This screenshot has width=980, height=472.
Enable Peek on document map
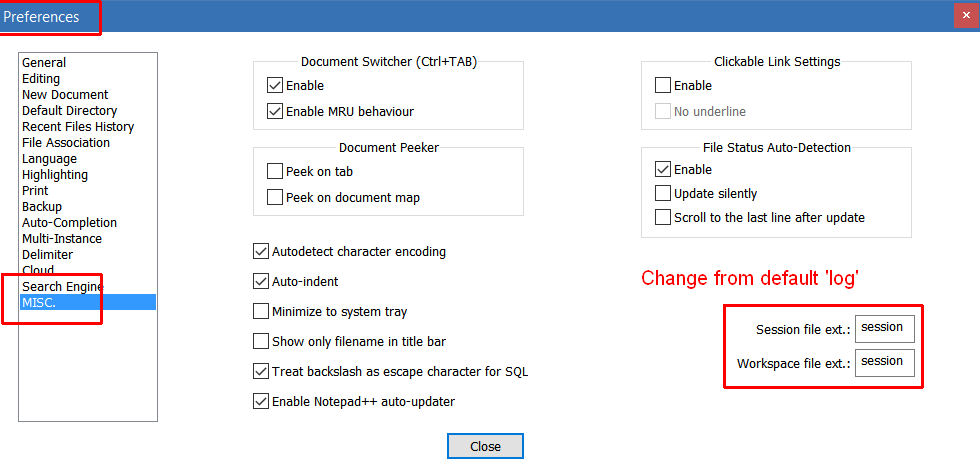[x=275, y=198]
